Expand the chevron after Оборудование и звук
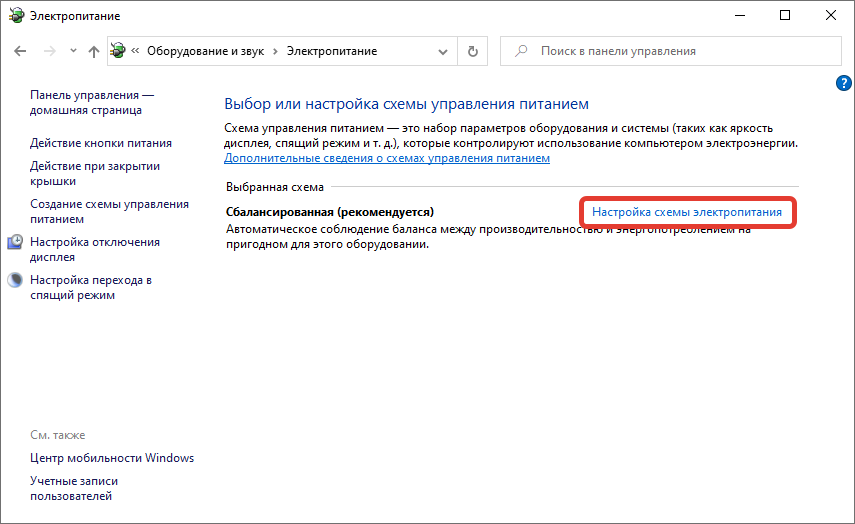855x524 pixels. point(275,51)
